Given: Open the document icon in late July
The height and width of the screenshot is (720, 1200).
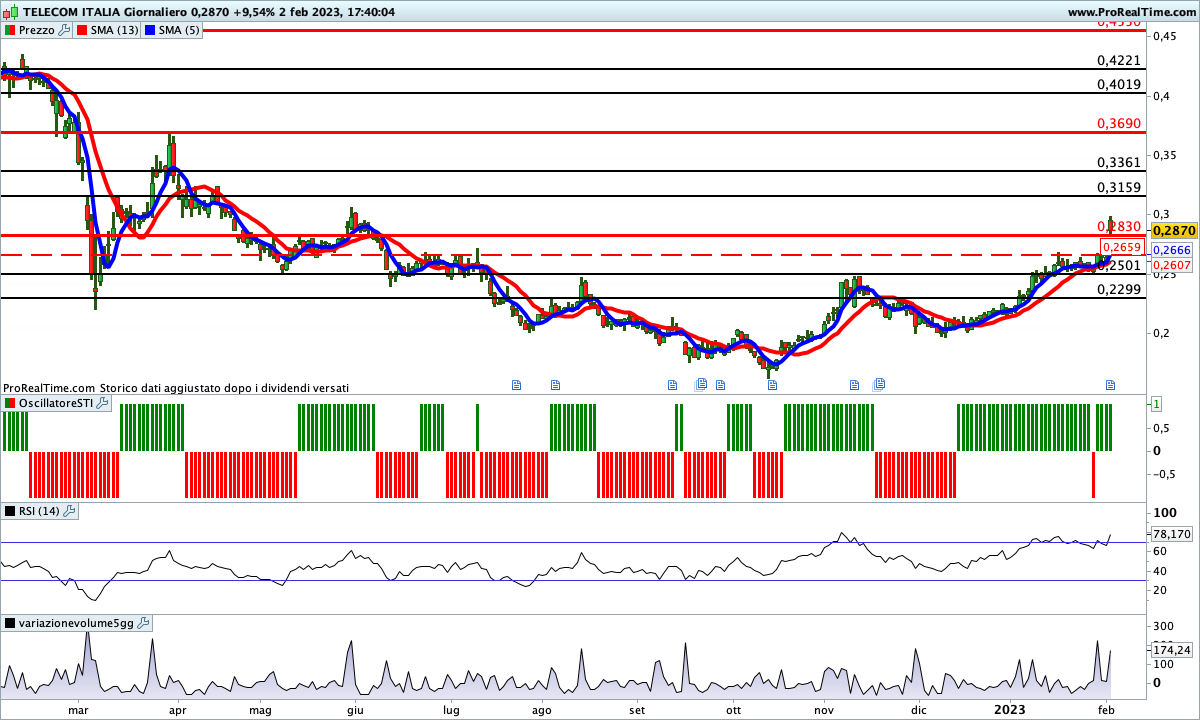Looking at the screenshot, I should click(x=516, y=384).
